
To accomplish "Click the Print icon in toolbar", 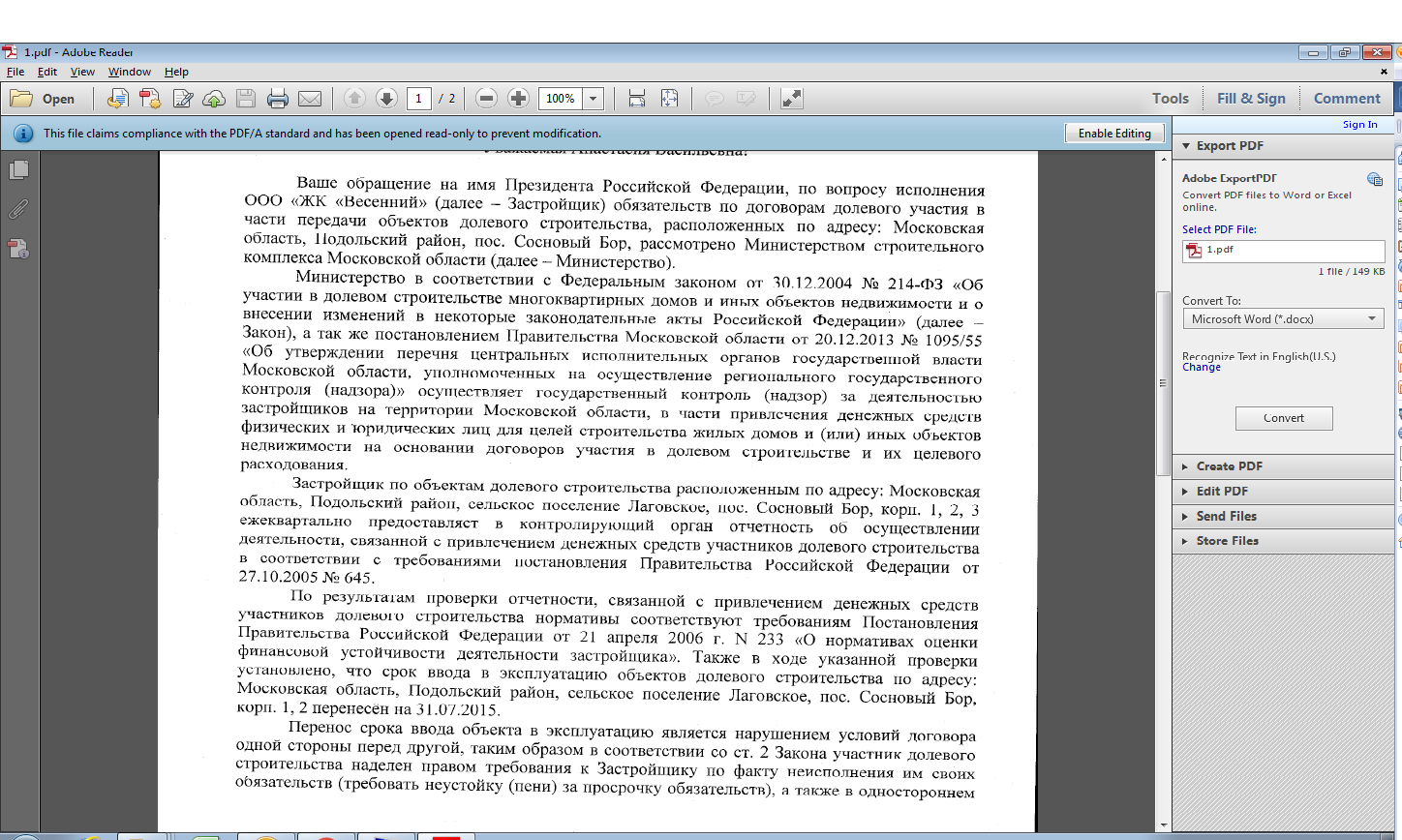I will pyautogui.click(x=278, y=99).
